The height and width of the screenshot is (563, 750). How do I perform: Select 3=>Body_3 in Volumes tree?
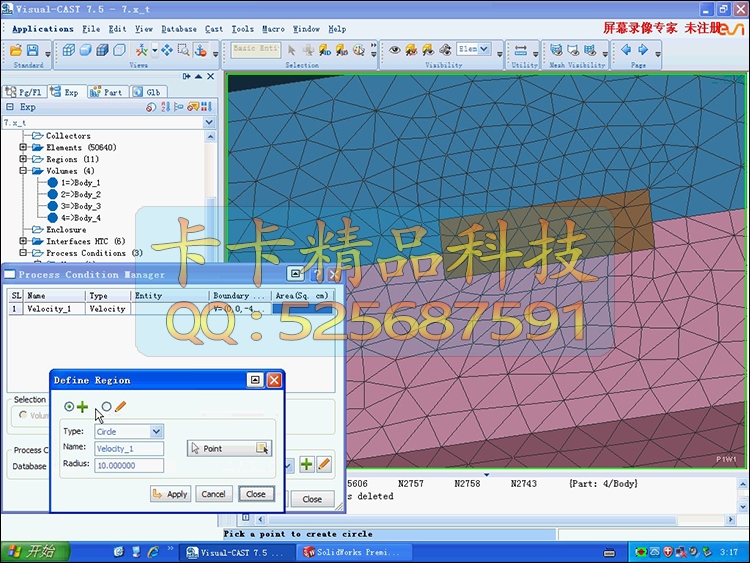pyautogui.click(x=80, y=206)
